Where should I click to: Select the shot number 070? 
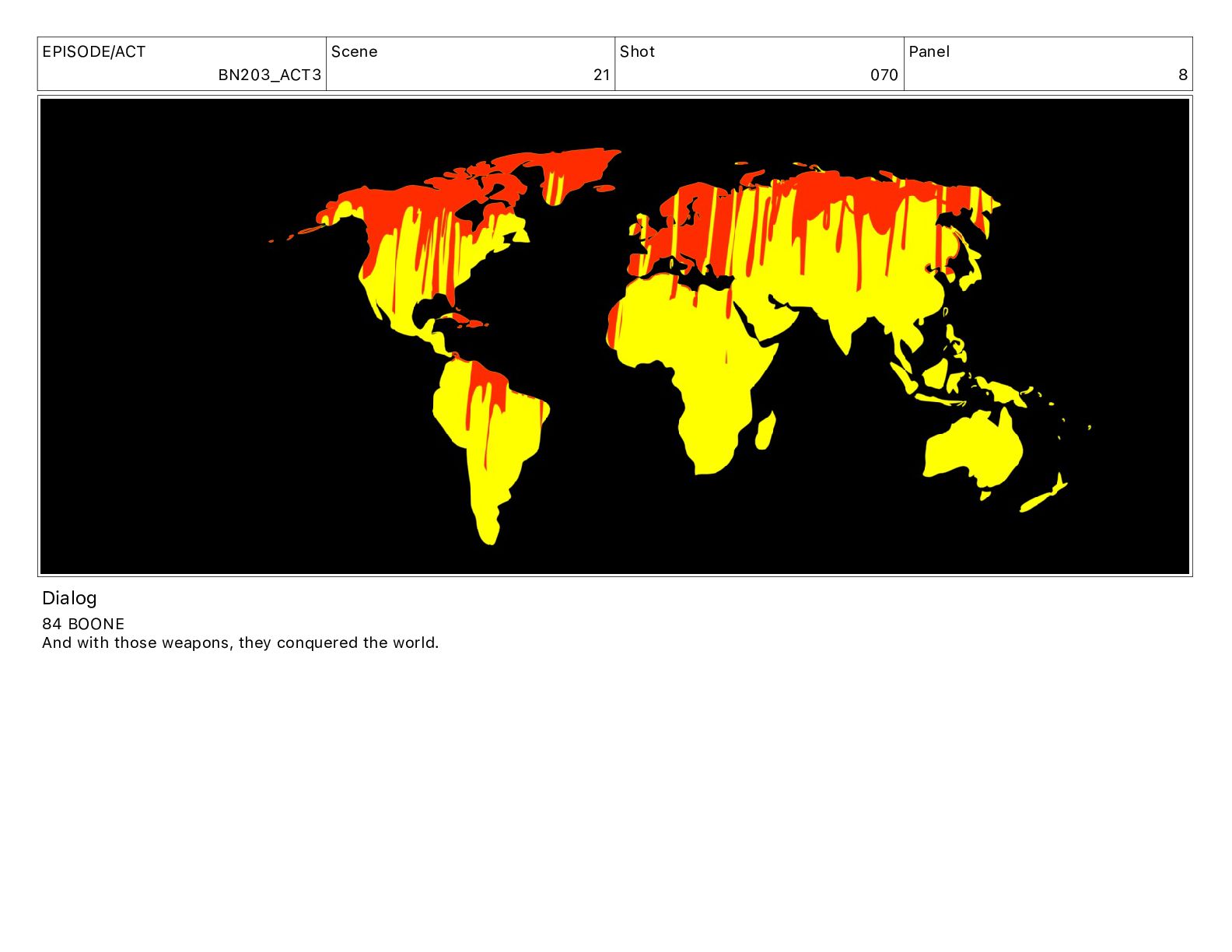[884, 75]
